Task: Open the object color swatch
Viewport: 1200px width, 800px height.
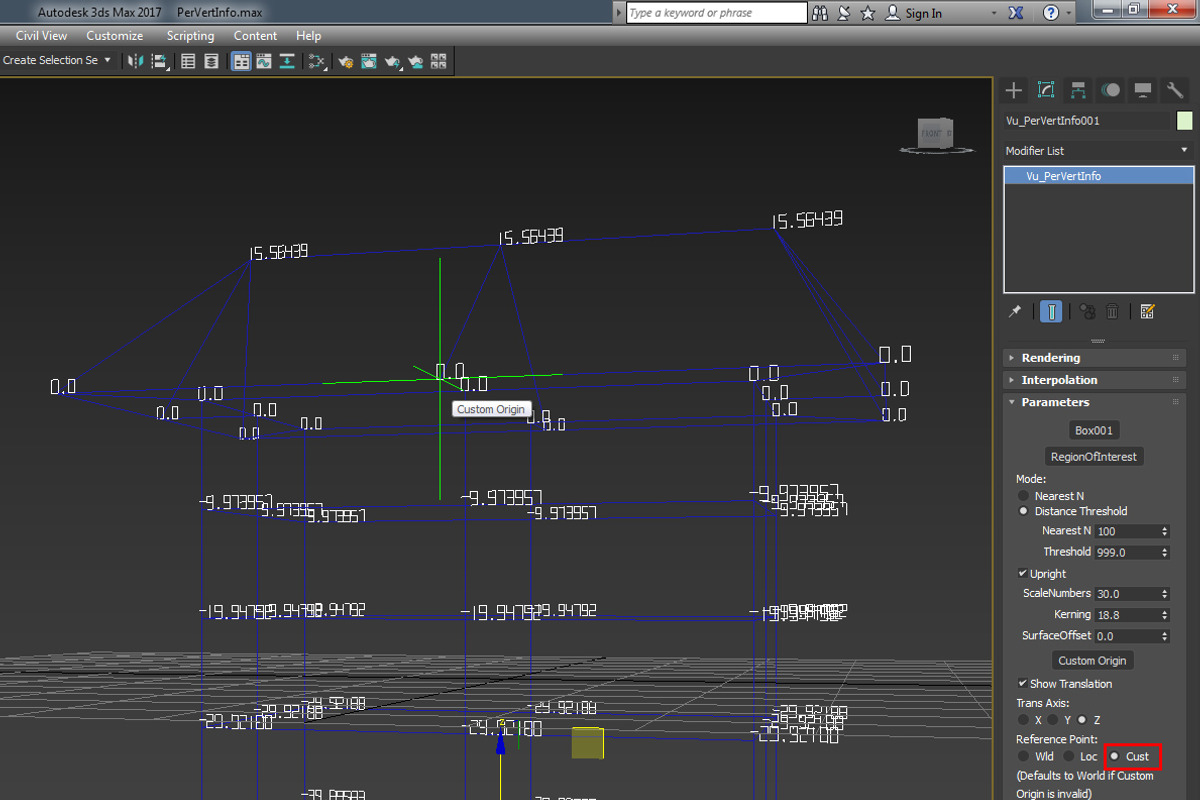Action: (x=1185, y=121)
